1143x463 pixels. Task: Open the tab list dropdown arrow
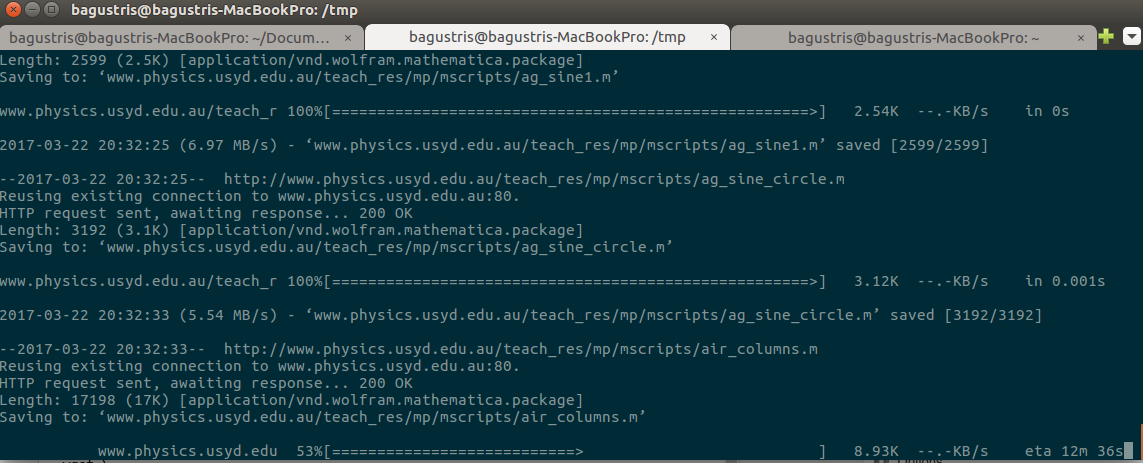coord(1131,36)
